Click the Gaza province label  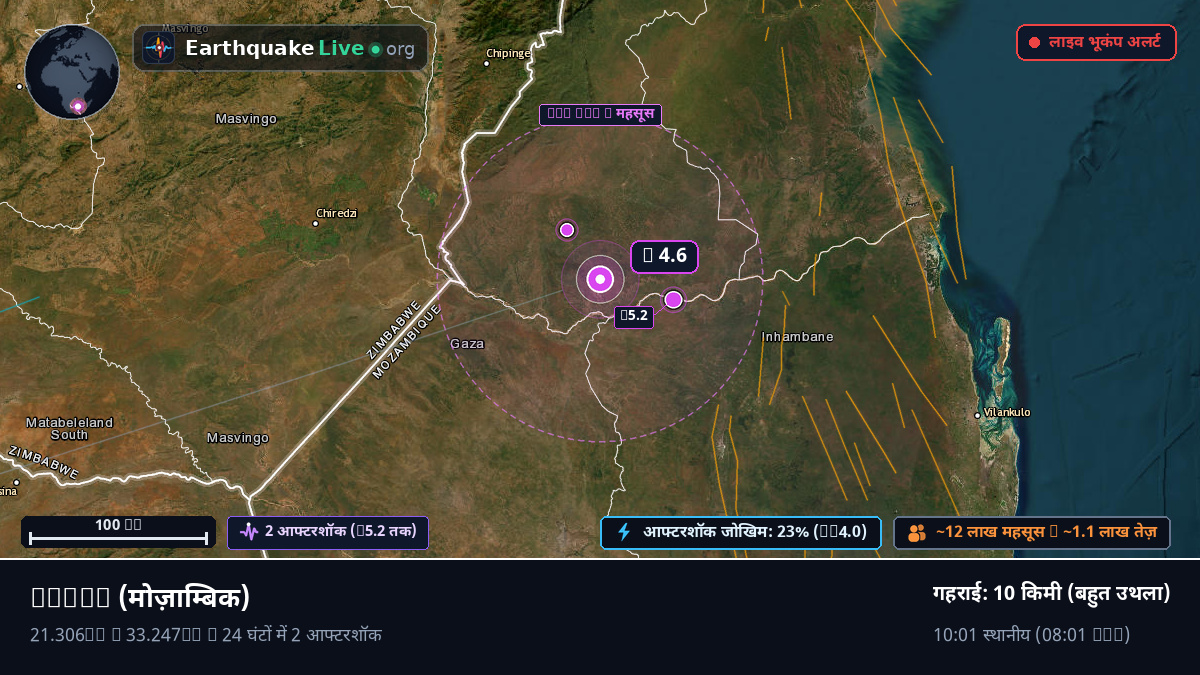coord(467,343)
